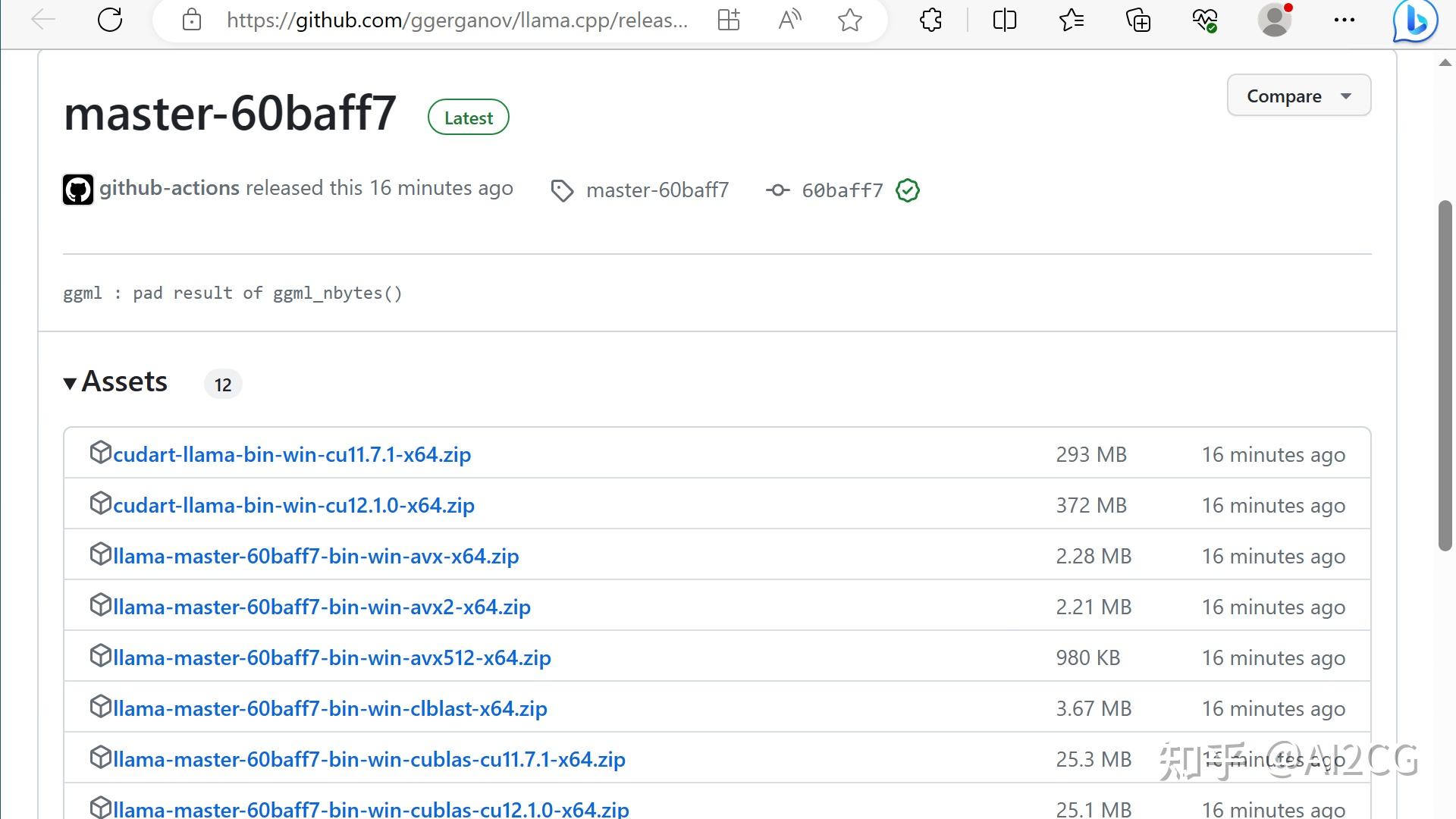Image resolution: width=1456 pixels, height=819 pixels.
Task: Click the address bar URL field
Action: pos(457,20)
